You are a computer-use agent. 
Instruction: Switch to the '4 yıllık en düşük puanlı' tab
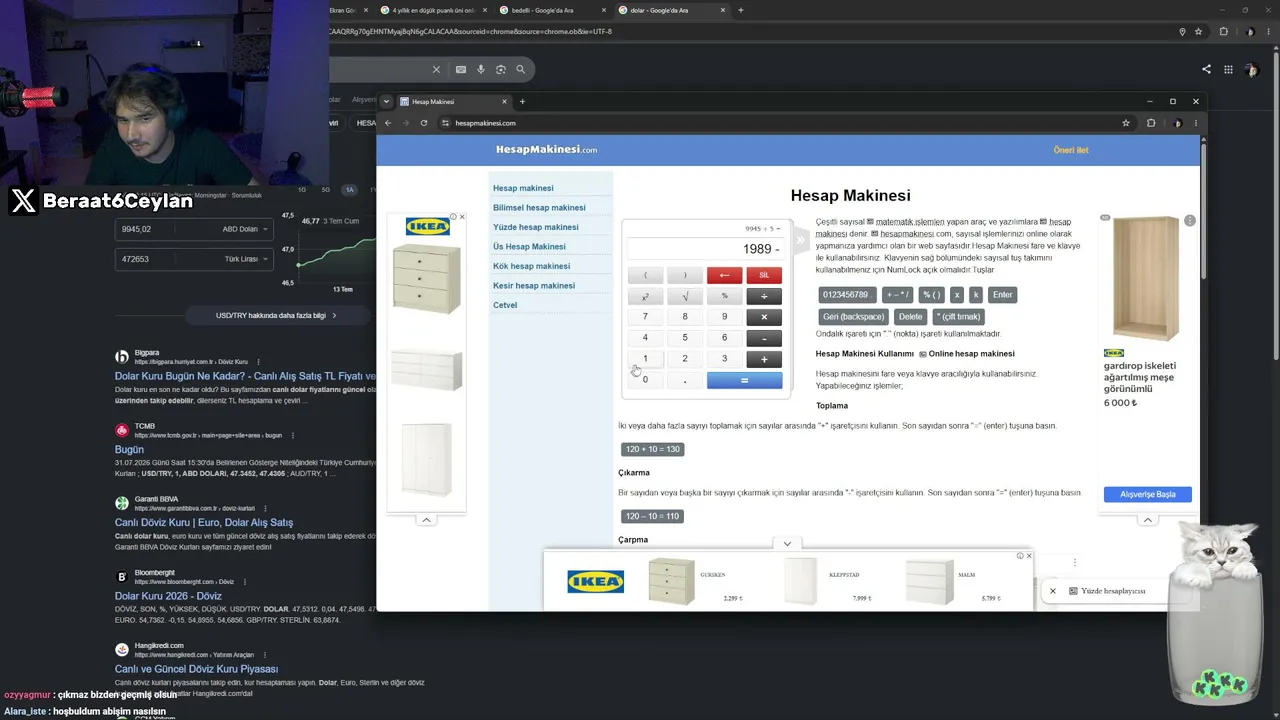coord(434,10)
